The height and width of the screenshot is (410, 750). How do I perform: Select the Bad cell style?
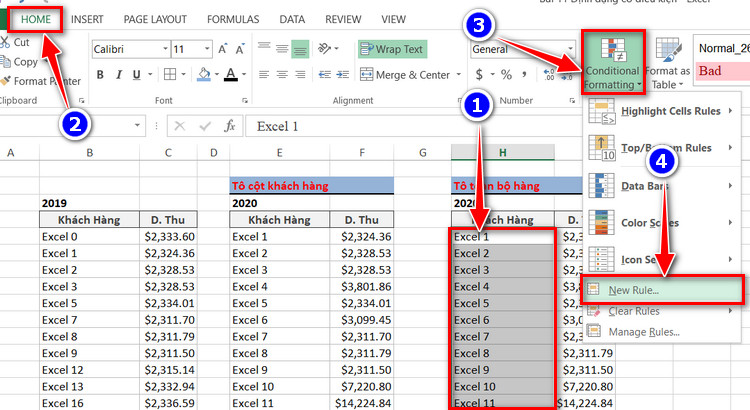click(x=721, y=71)
